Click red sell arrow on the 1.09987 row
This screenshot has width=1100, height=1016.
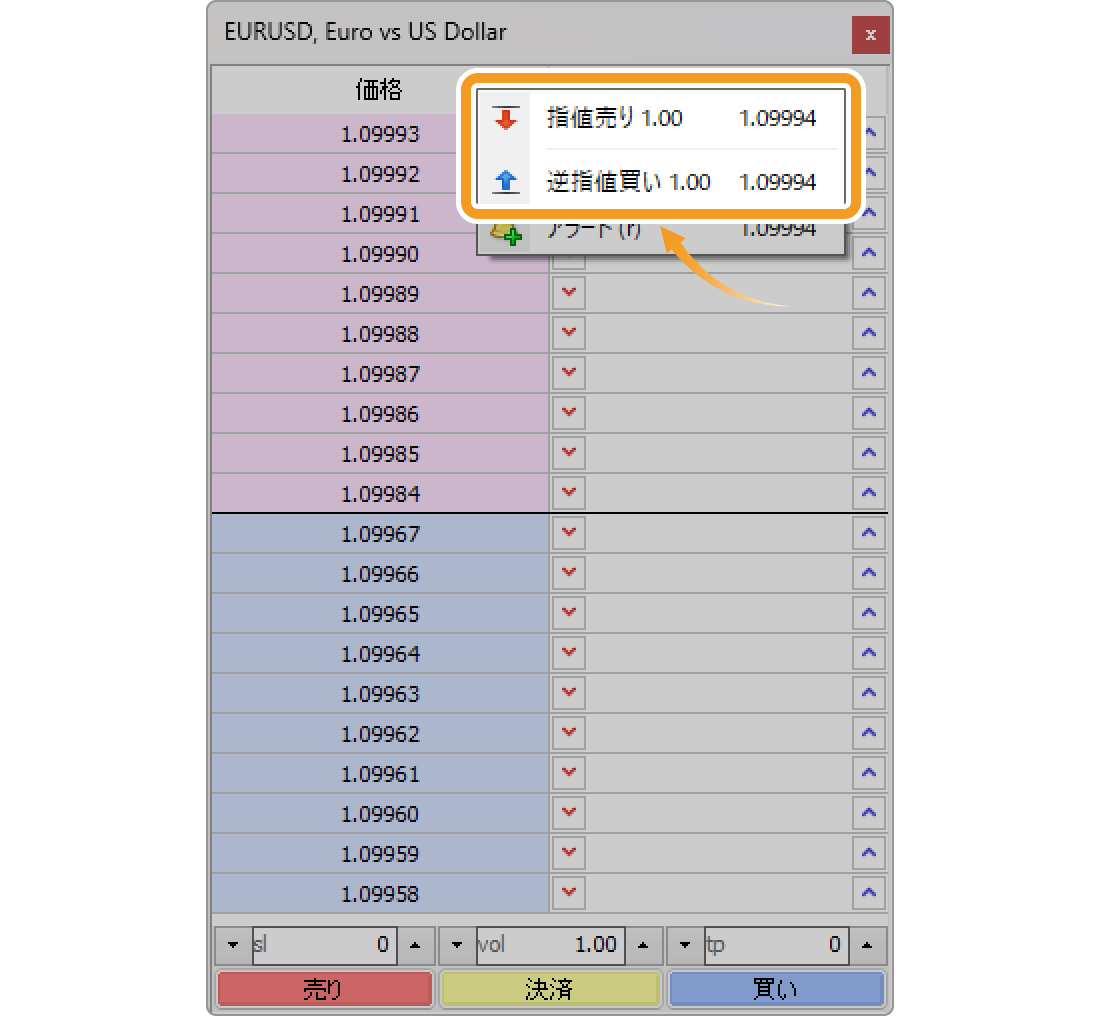tap(568, 373)
